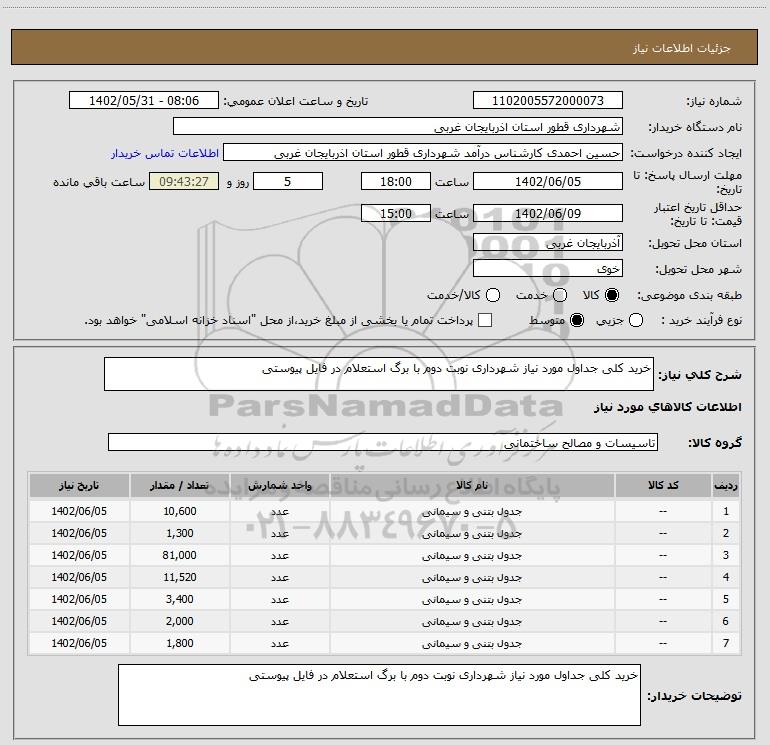Click the response deadline date 1402/06/05 field
Image resolution: width=770 pixels, height=745 pixels.
[548, 181]
